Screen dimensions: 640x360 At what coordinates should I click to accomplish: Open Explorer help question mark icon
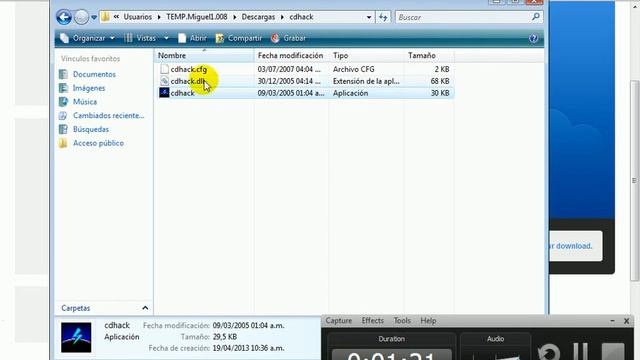click(533, 38)
